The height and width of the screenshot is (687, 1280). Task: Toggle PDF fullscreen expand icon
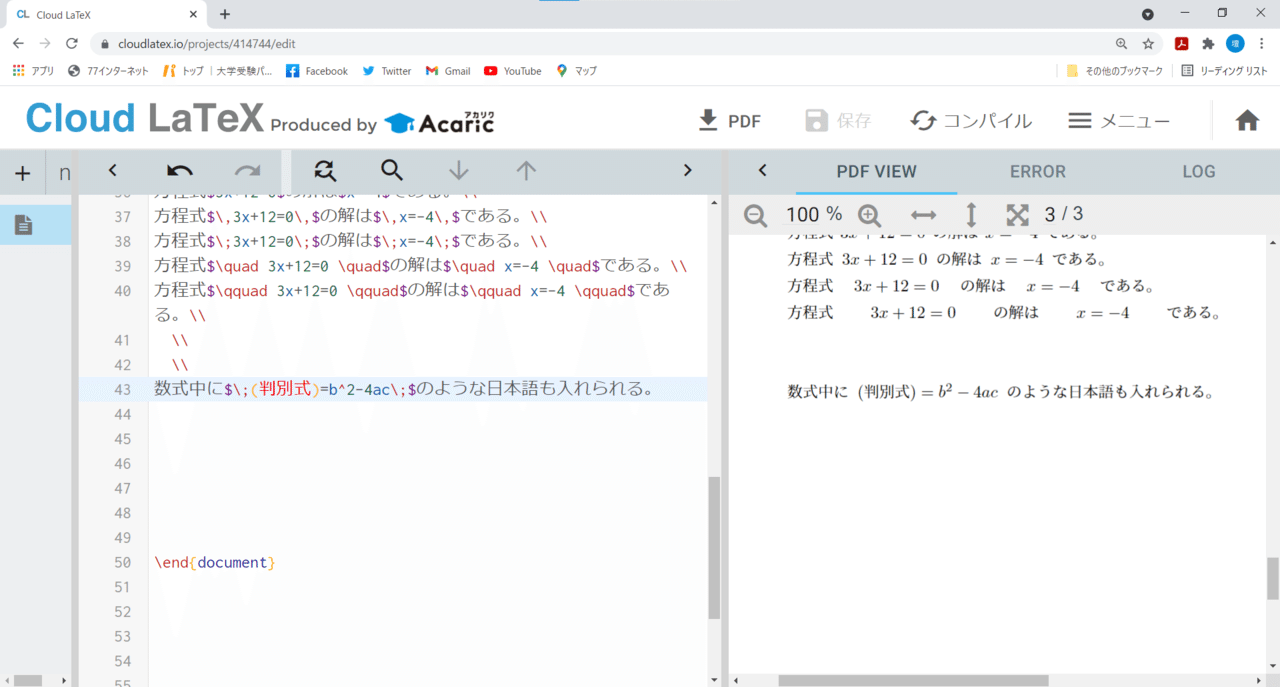[1017, 214]
